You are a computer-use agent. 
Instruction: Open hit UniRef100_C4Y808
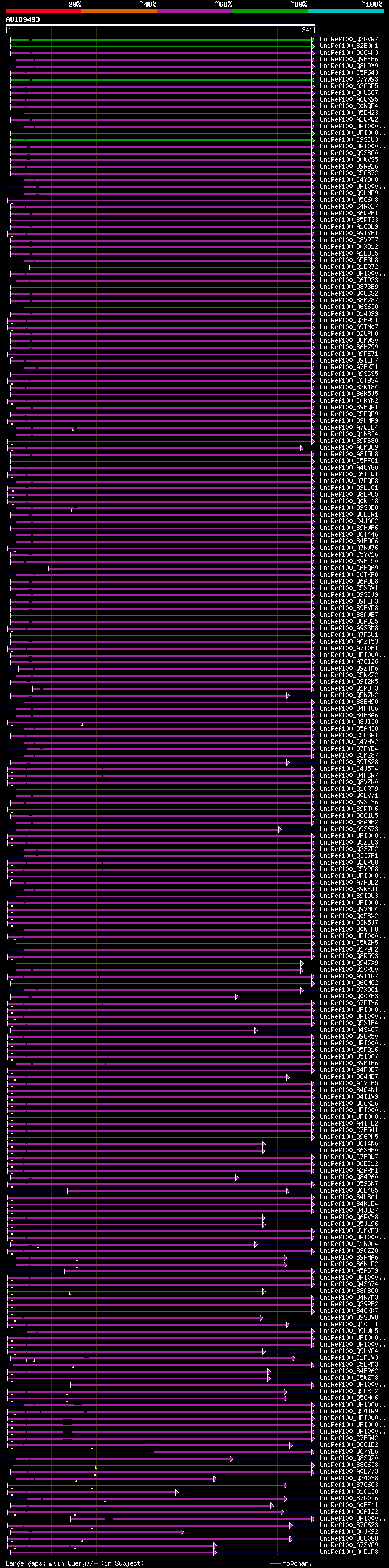pos(349,180)
